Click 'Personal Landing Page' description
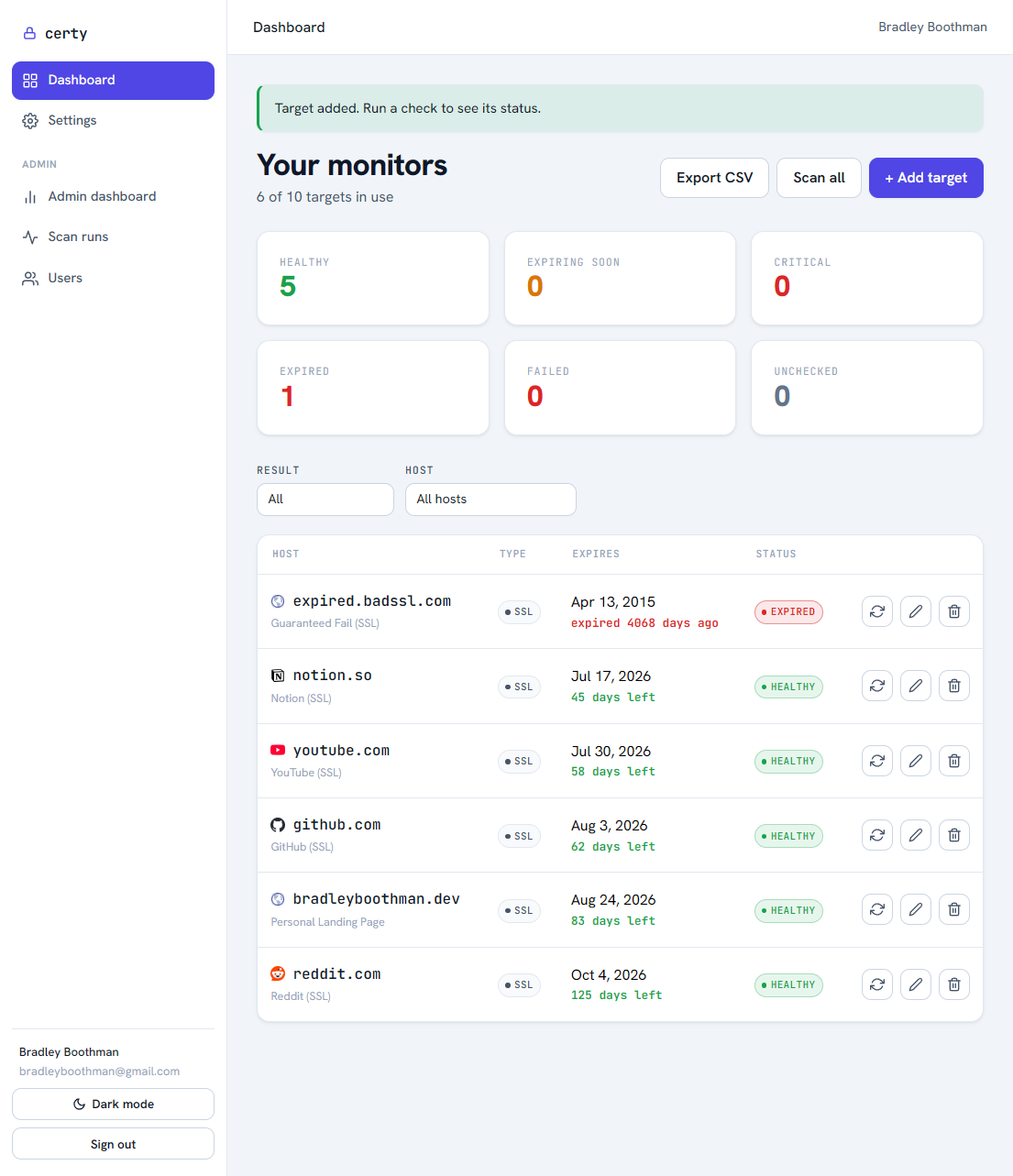The width and height of the screenshot is (1013, 1176). (327, 922)
